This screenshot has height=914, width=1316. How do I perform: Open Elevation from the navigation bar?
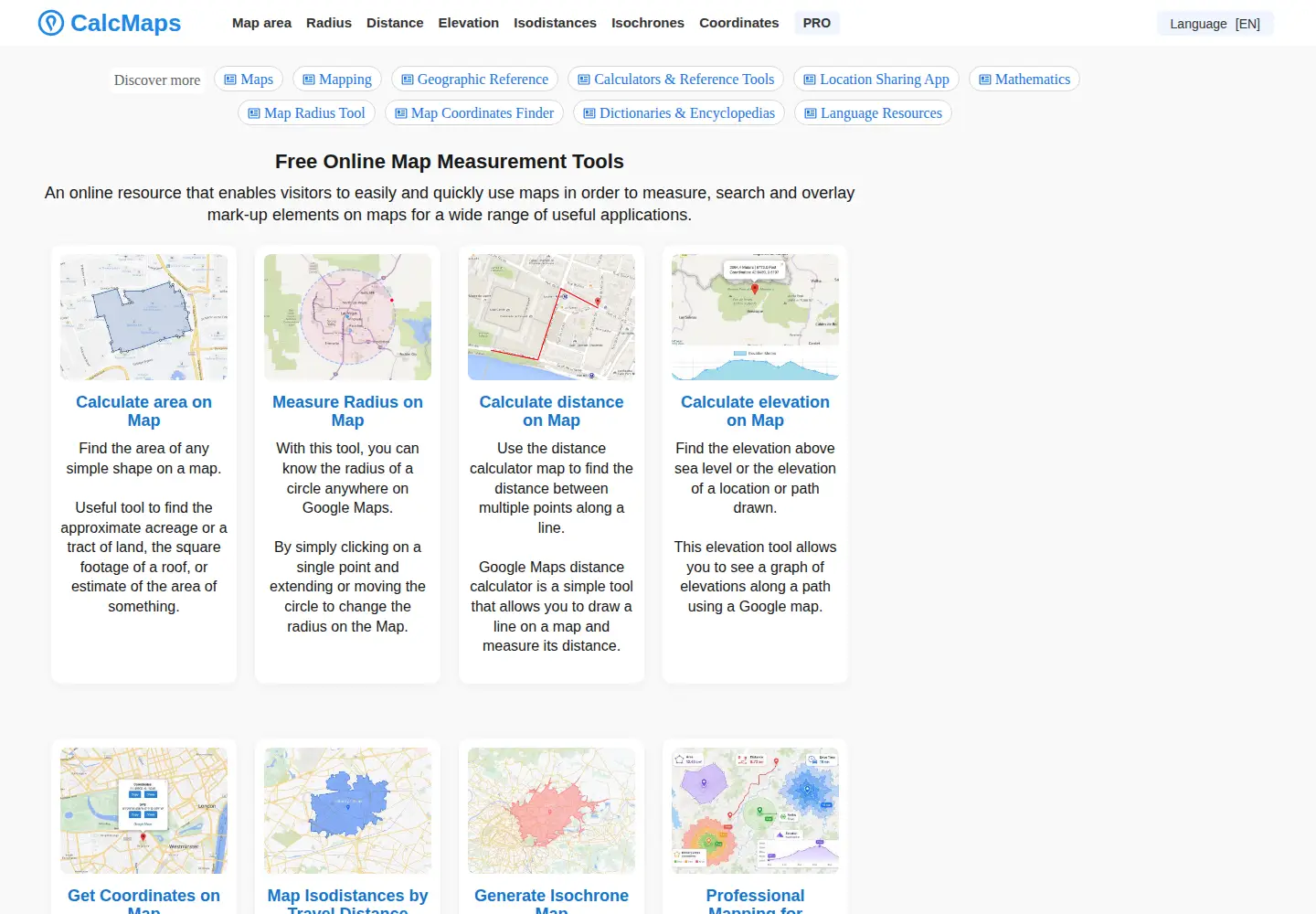(x=469, y=23)
